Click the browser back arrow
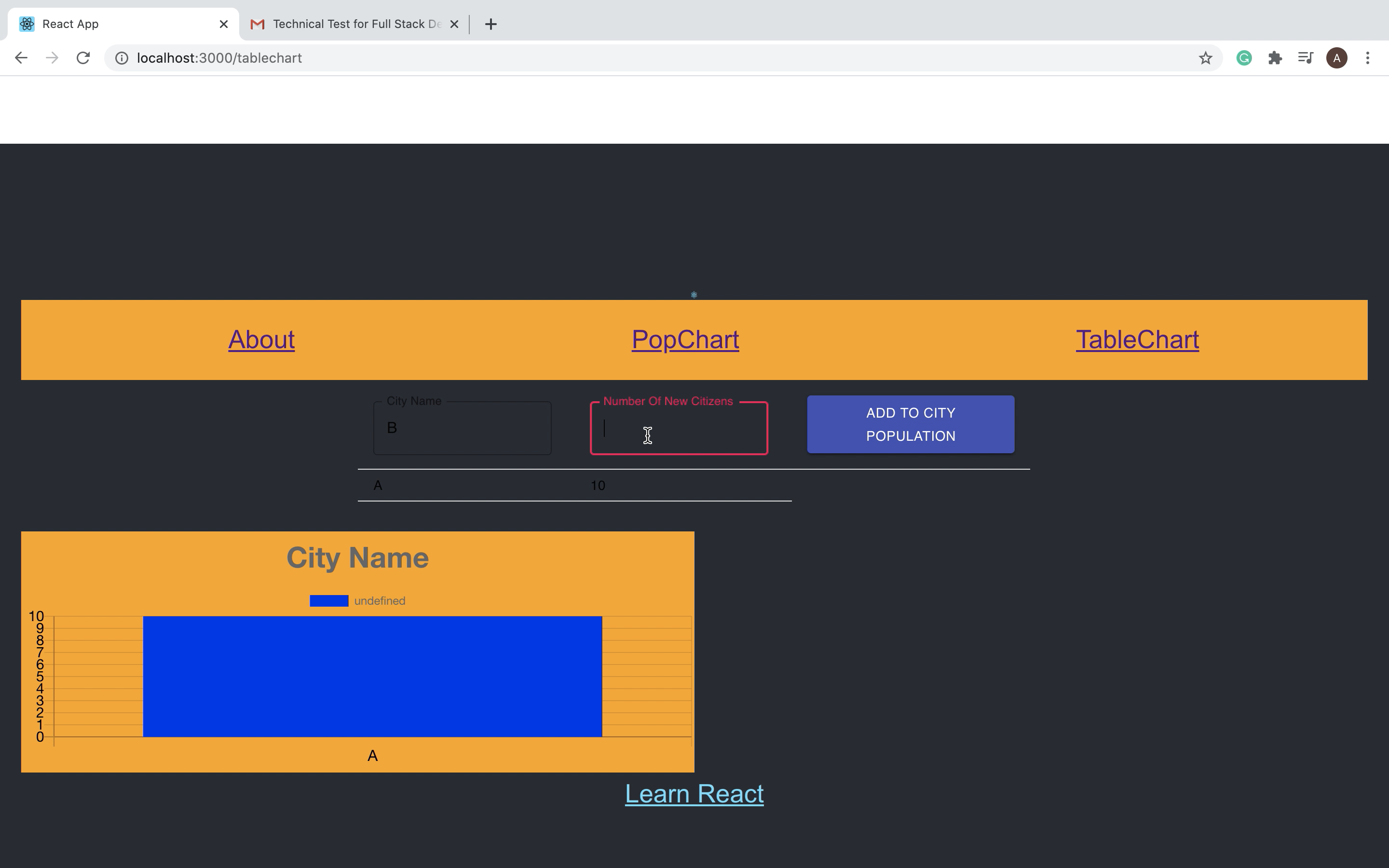The height and width of the screenshot is (868, 1389). pyautogui.click(x=21, y=57)
